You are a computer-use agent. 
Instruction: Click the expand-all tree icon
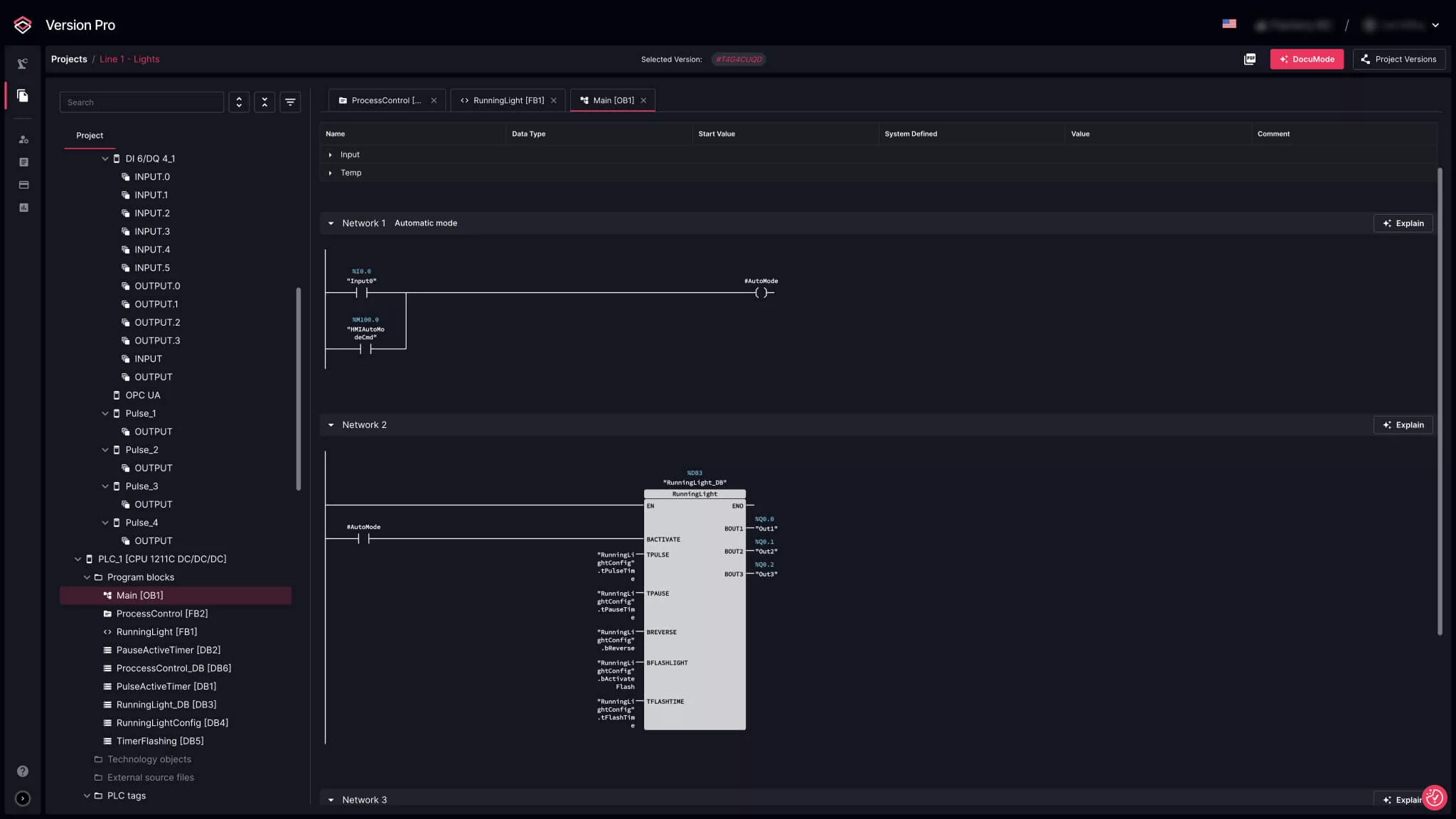click(239, 102)
